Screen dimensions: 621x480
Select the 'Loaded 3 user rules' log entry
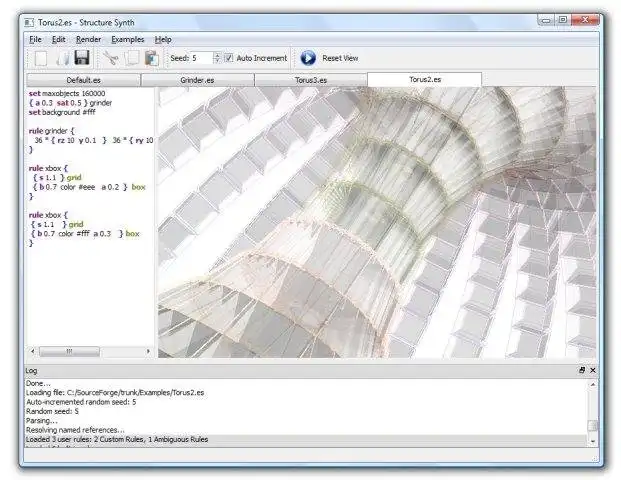tap(117, 439)
